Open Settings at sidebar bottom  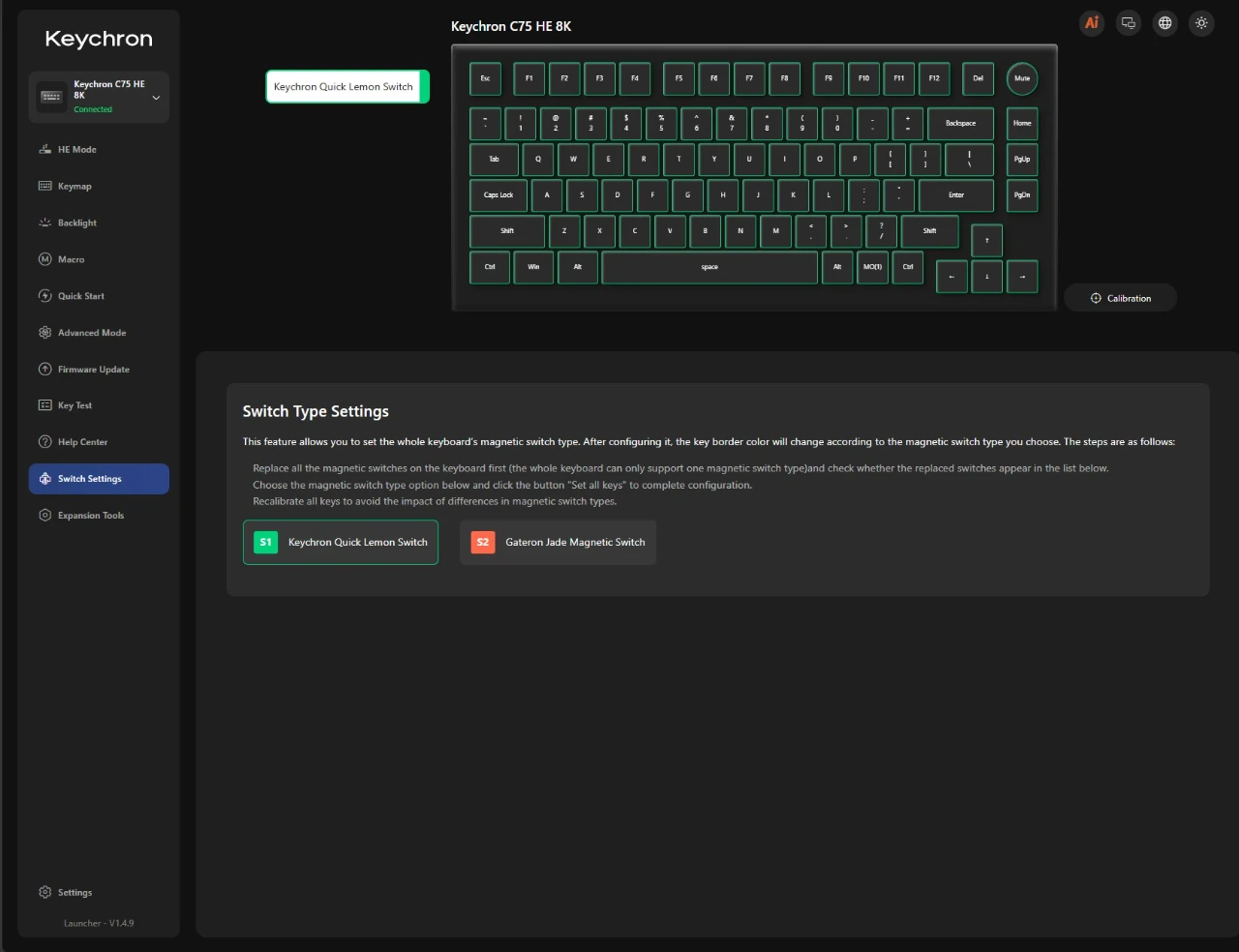(x=99, y=893)
